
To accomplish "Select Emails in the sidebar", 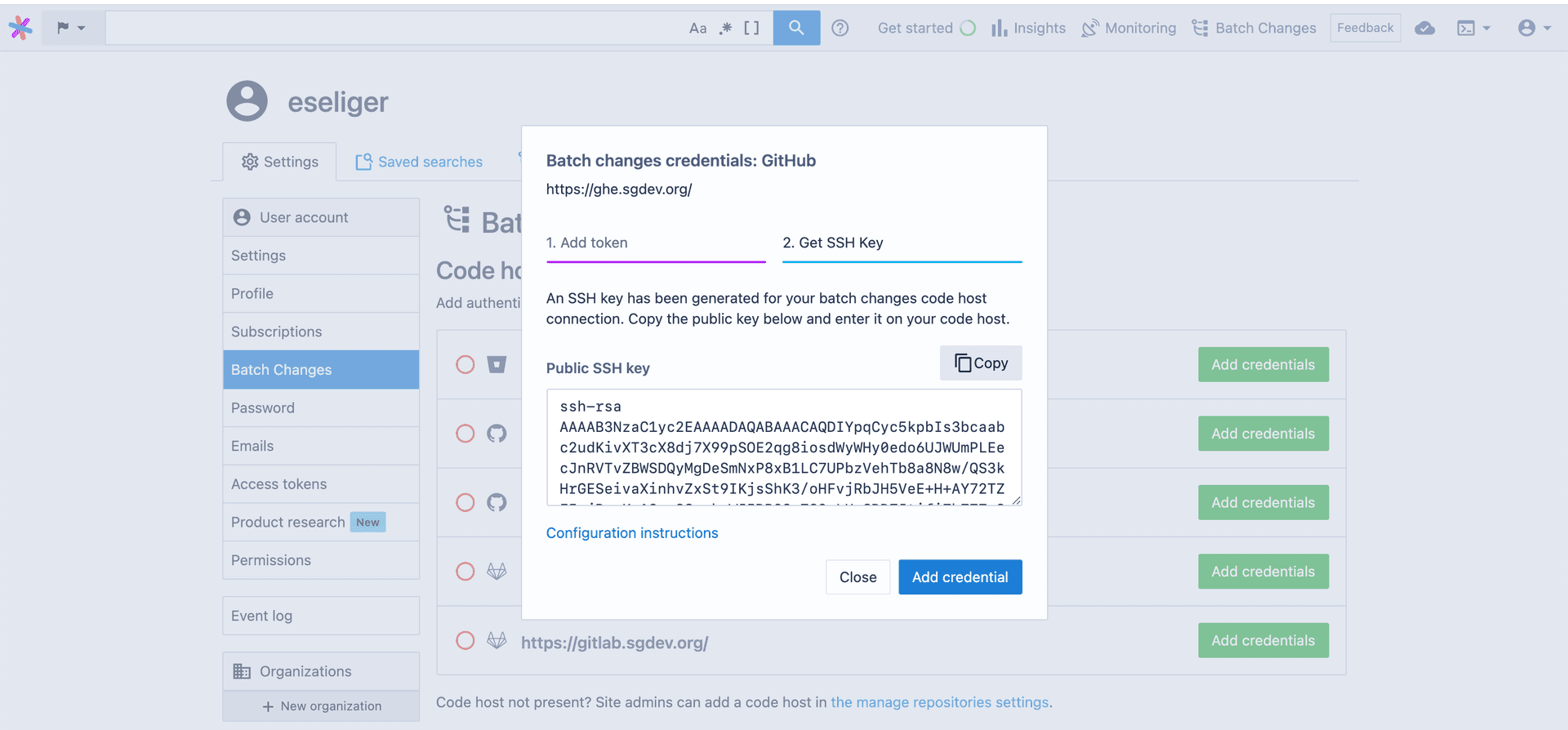I will coord(321,446).
